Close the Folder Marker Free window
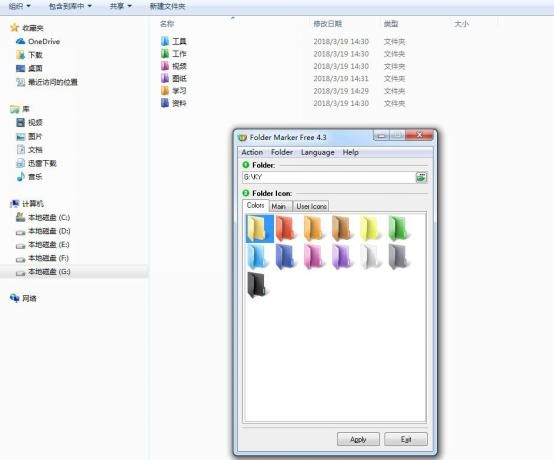 [x=419, y=135]
